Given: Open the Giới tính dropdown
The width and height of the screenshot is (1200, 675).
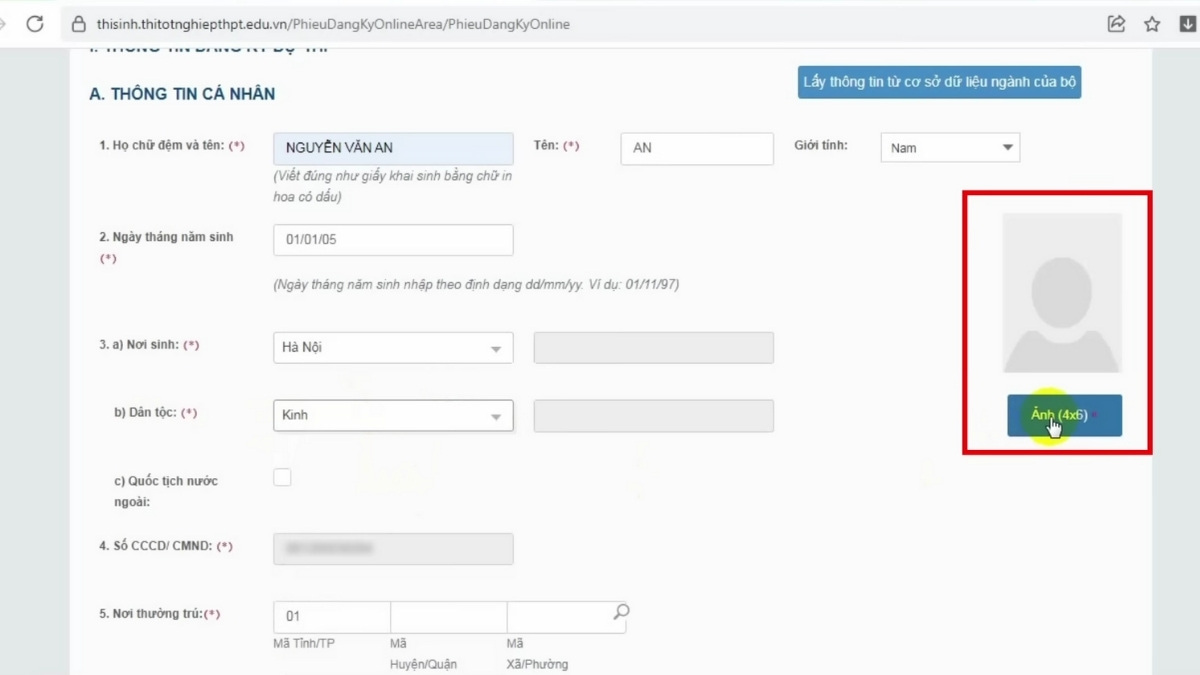Looking at the screenshot, I should click(949, 148).
